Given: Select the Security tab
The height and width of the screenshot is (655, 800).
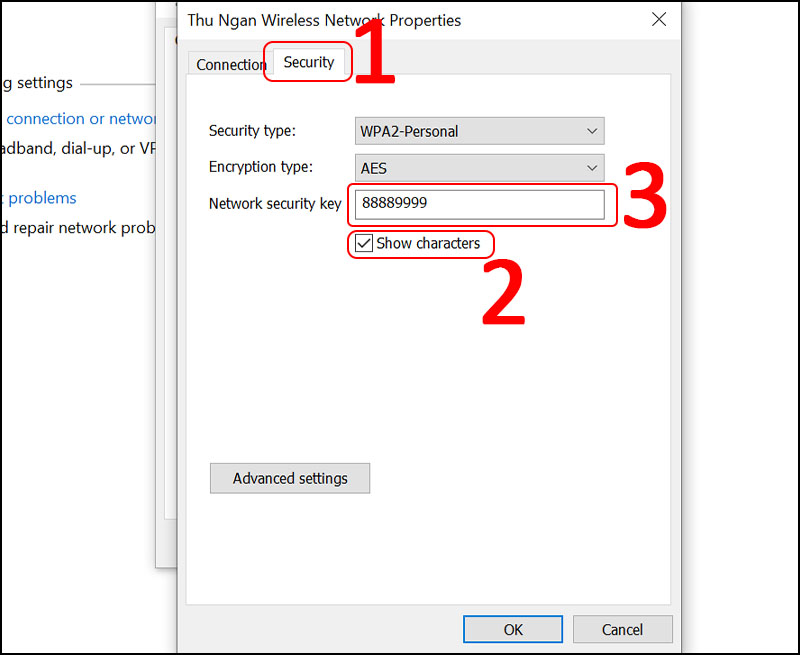Looking at the screenshot, I should 308,62.
